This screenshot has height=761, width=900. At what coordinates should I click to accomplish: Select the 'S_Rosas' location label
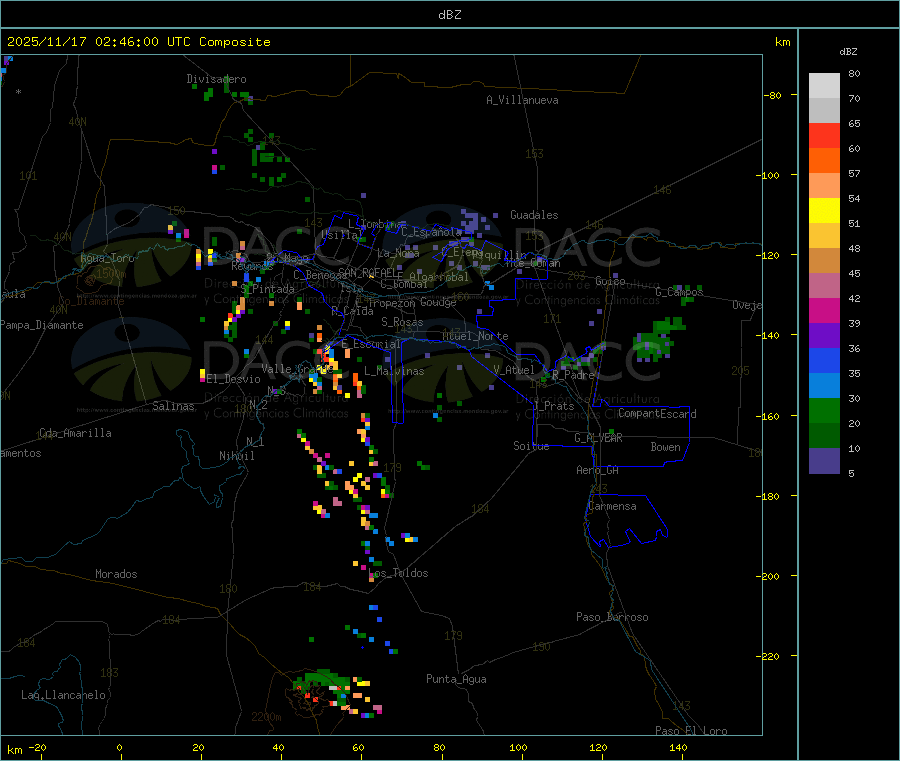pyautogui.click(x=402, y=322)
